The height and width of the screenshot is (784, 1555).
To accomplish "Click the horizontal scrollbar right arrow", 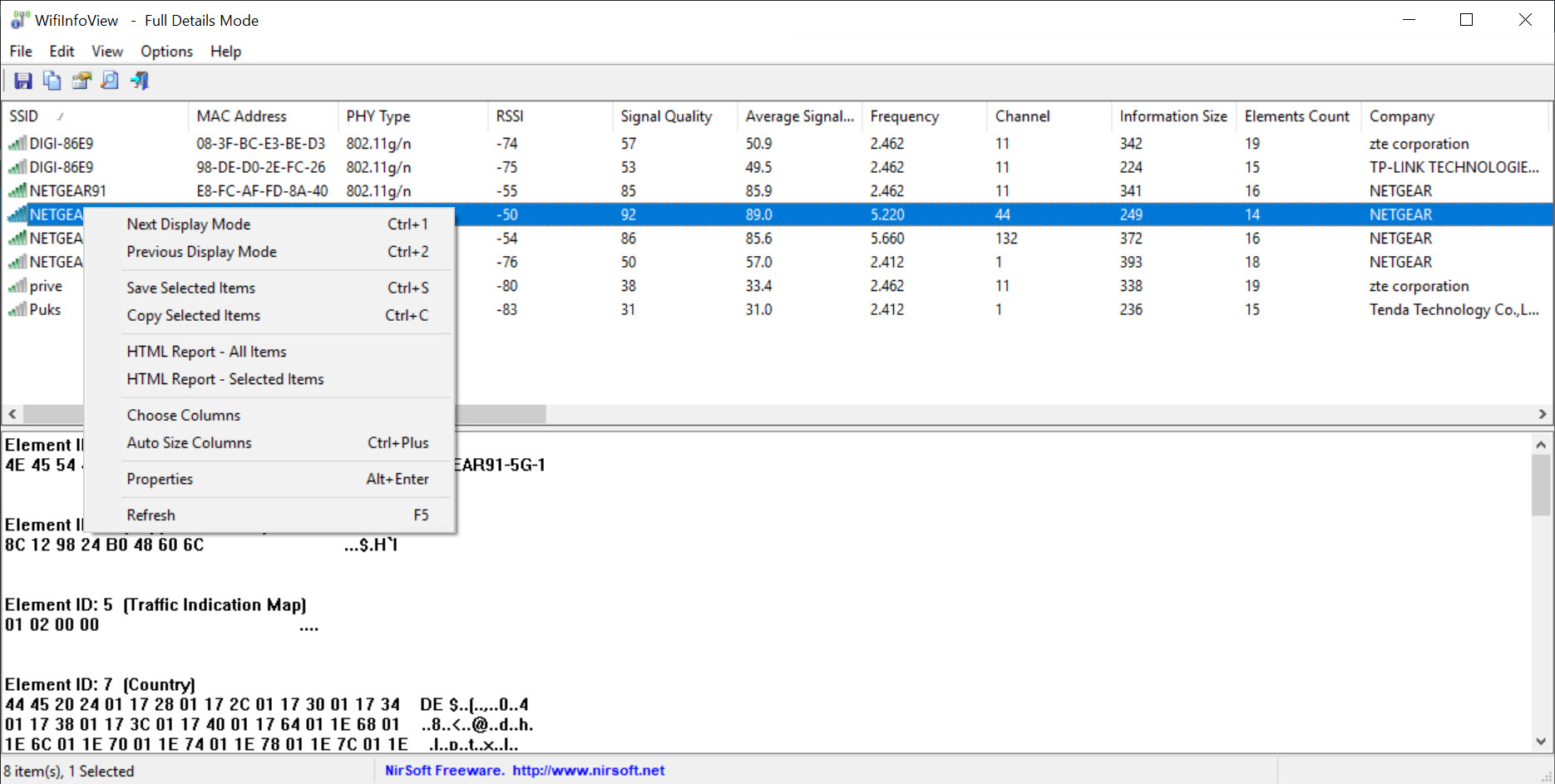I will (x=1542, y=414).
